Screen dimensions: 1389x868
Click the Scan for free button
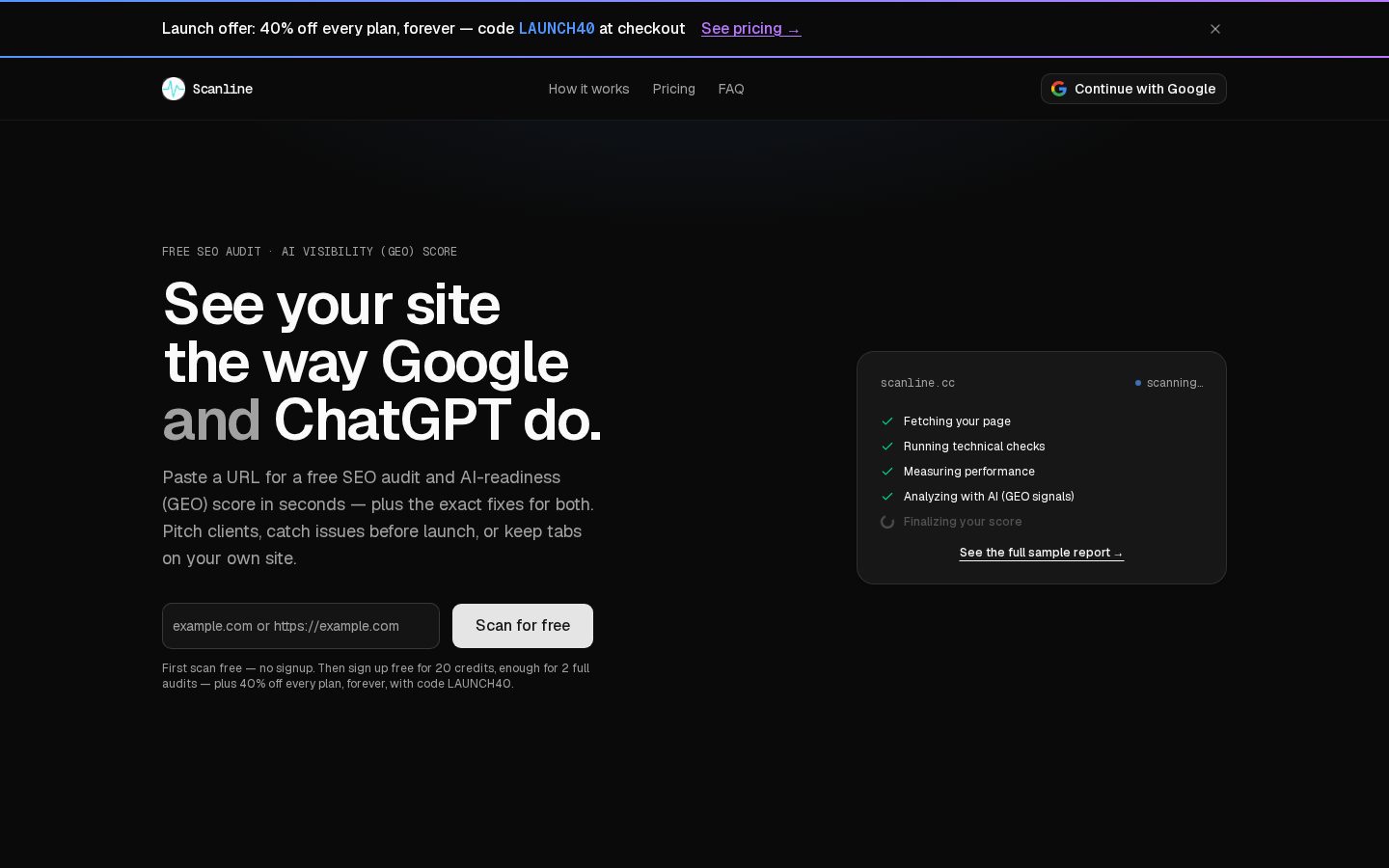[523, 626]
